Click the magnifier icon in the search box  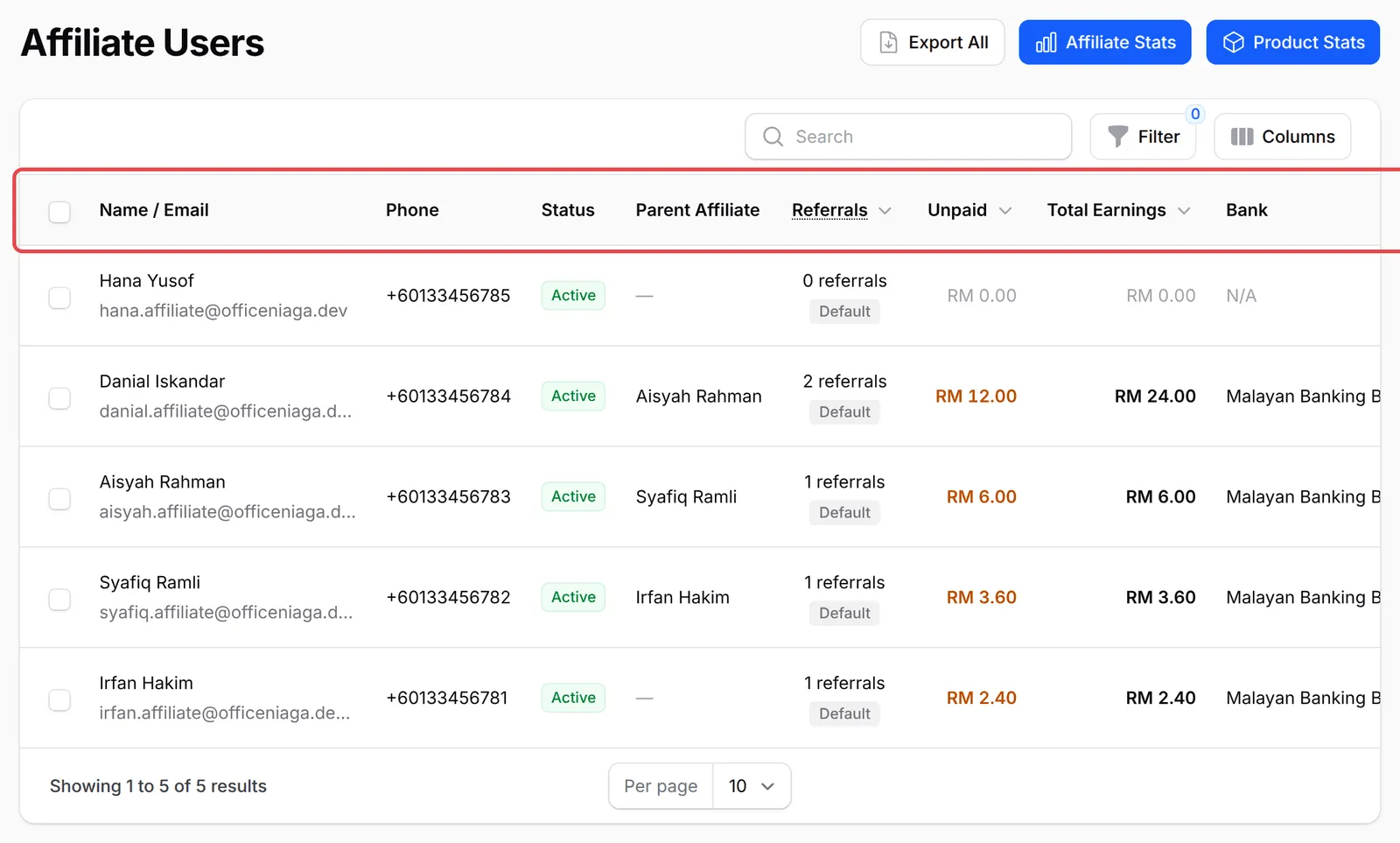pyautogui.click(x=773, y=137)
